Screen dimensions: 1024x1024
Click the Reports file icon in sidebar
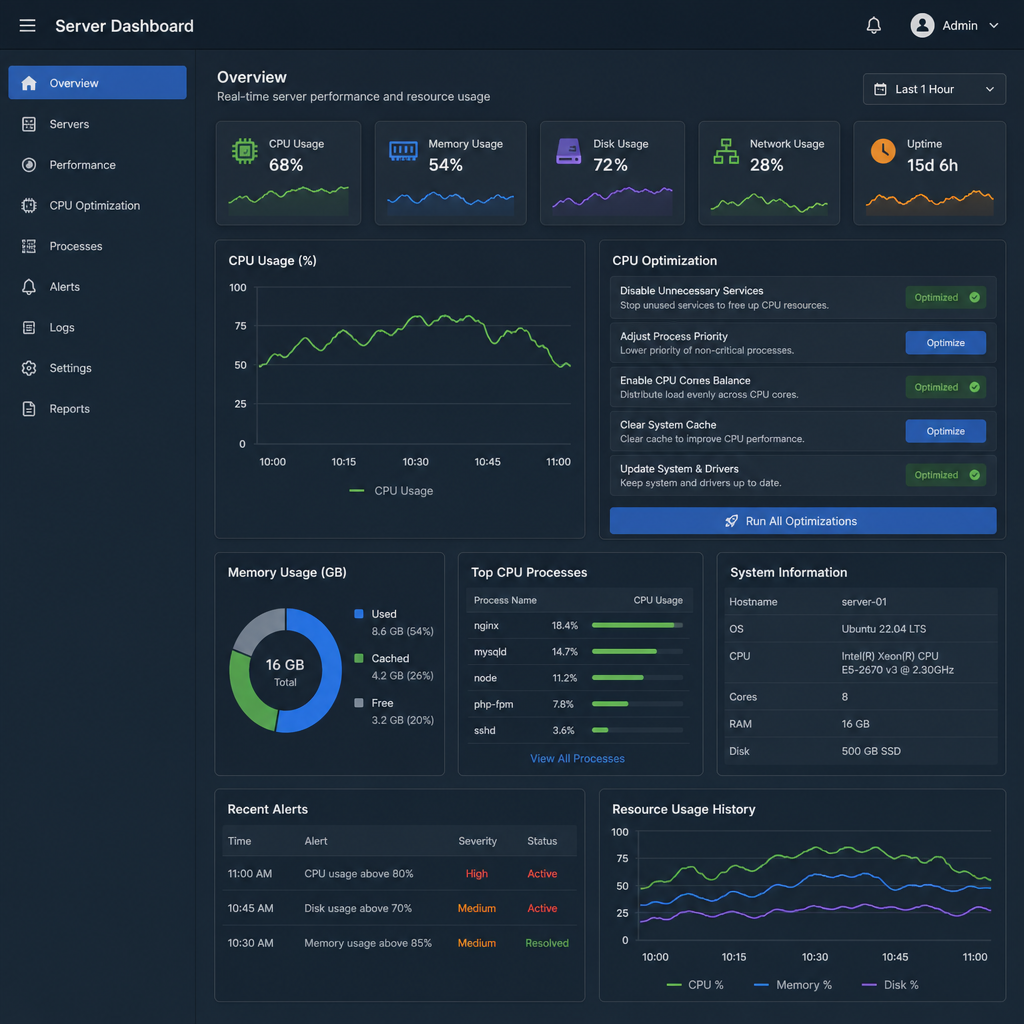click(29, 409)
